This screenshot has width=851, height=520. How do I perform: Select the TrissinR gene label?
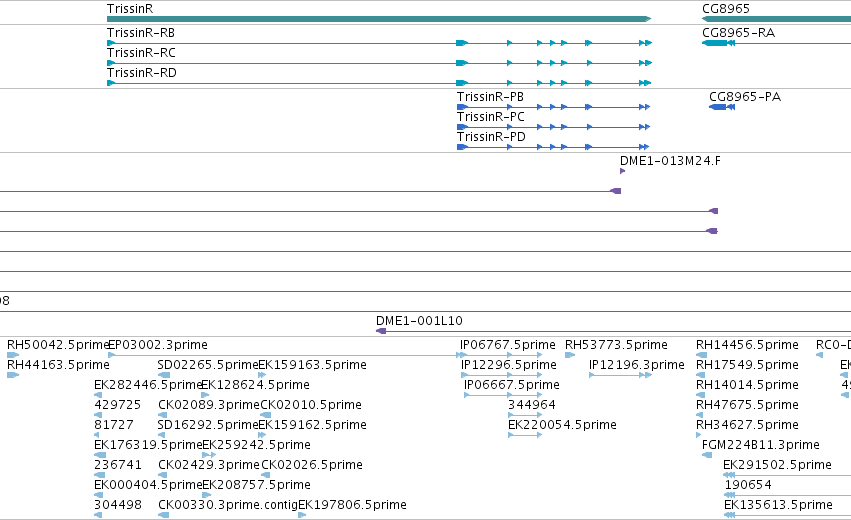(x=130, y=9)
